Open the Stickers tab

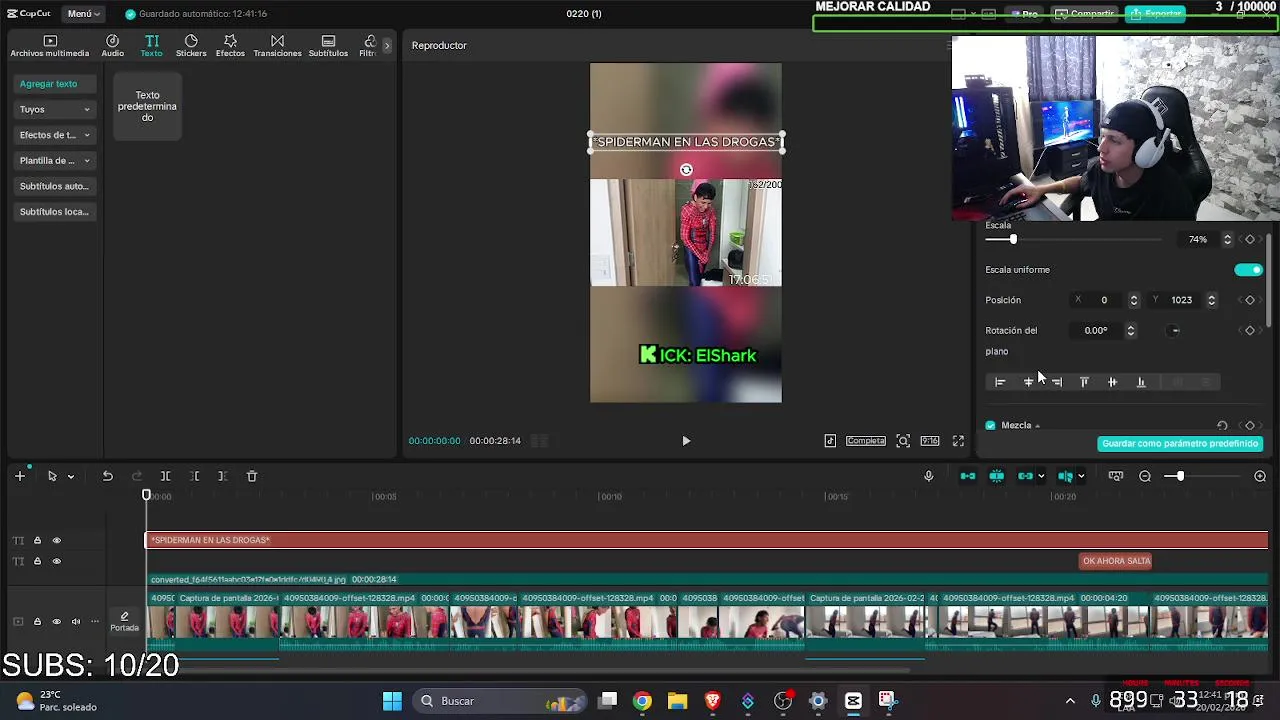point(191,46)
